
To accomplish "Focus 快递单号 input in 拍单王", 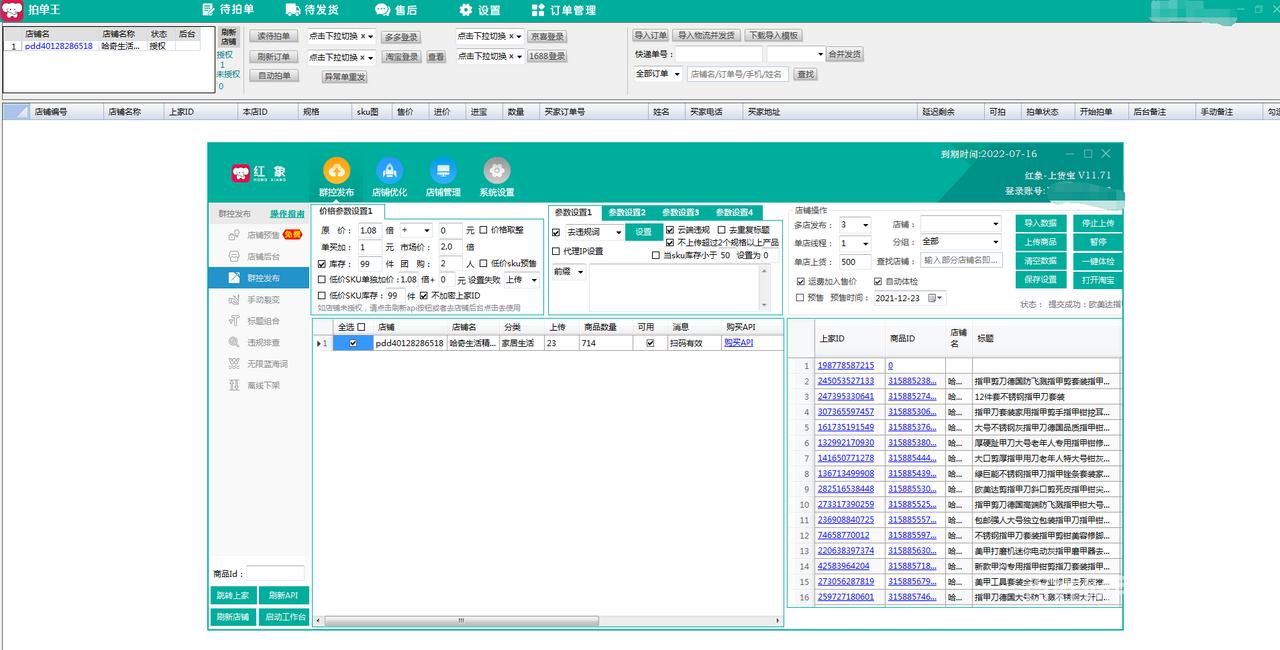I will pos(718,54).
